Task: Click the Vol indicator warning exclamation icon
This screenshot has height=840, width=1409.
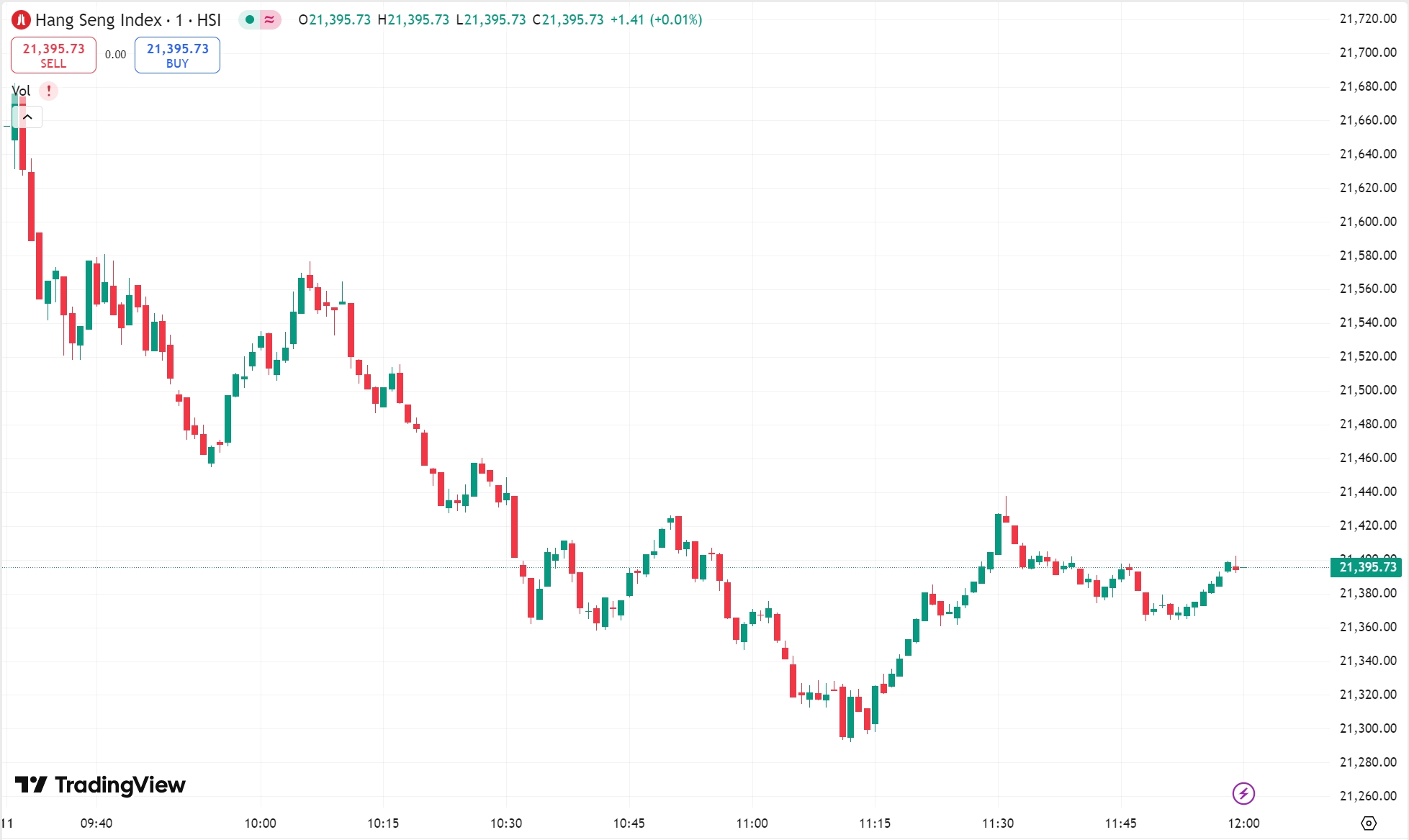Action: (49, 91)
